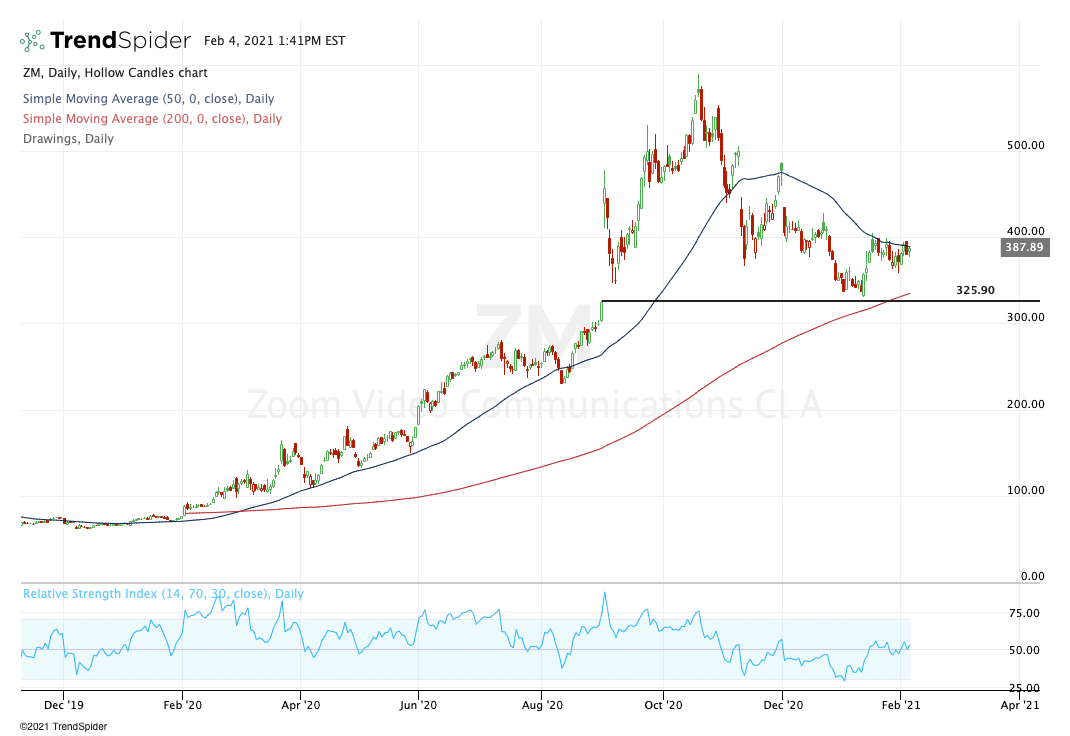This screenshot has height=736, width=1070.
Task: Select the ZM, Daily, Hollow Candles chart label
Action: point(115,73)
